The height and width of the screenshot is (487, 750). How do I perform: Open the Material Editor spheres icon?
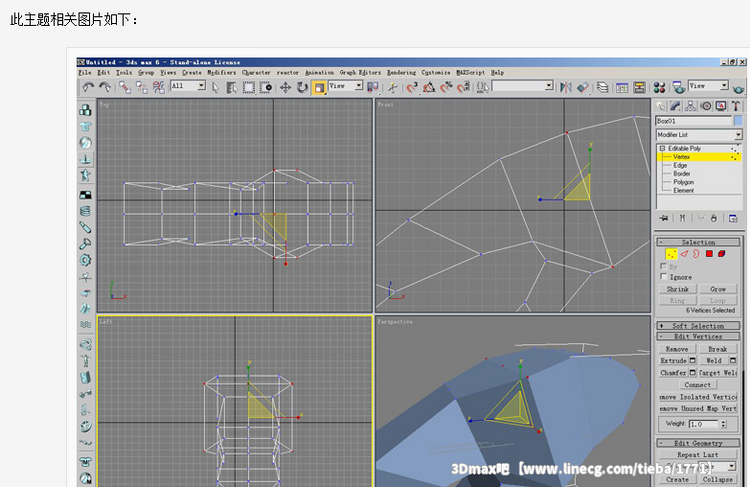tap(659, 88)
